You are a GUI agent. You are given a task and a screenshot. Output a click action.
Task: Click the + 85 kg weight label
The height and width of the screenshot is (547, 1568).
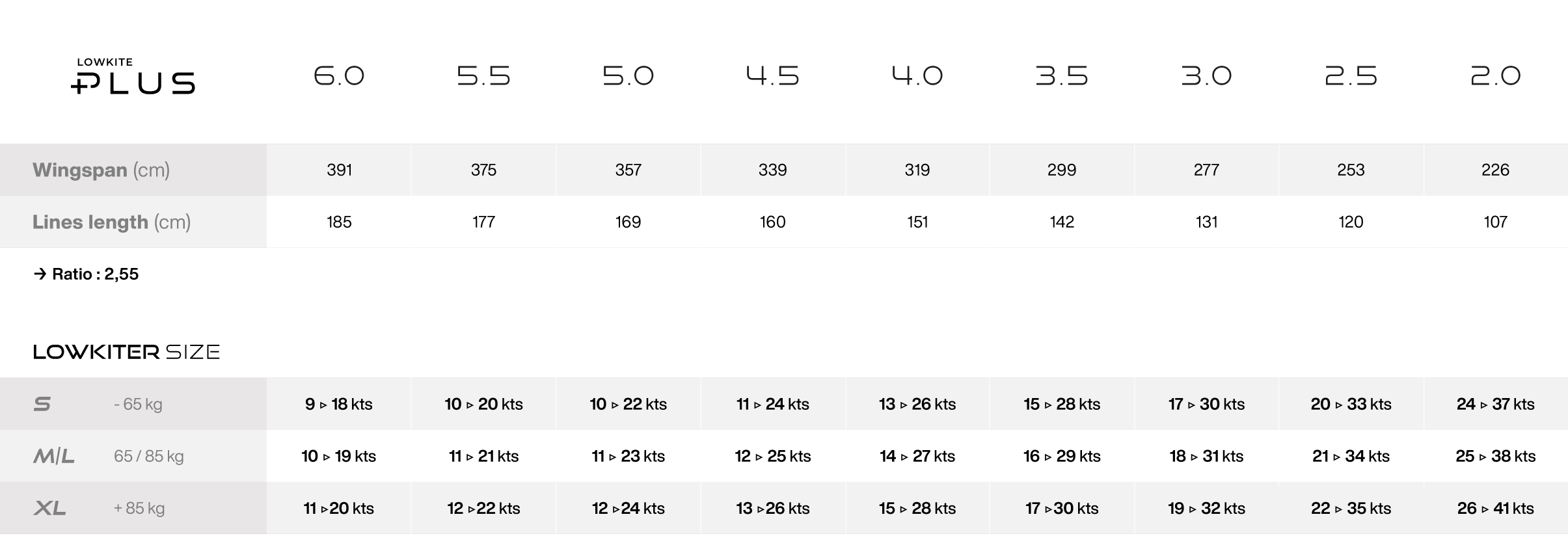[139, 508]
